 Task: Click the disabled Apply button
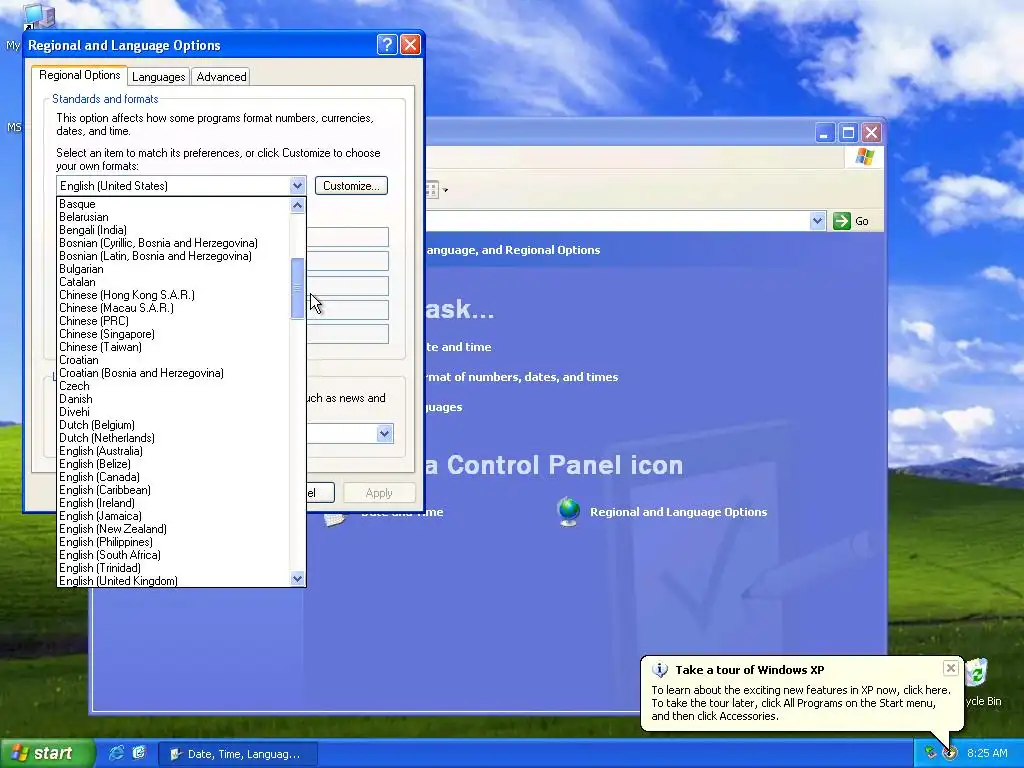(x=379, y=492)
